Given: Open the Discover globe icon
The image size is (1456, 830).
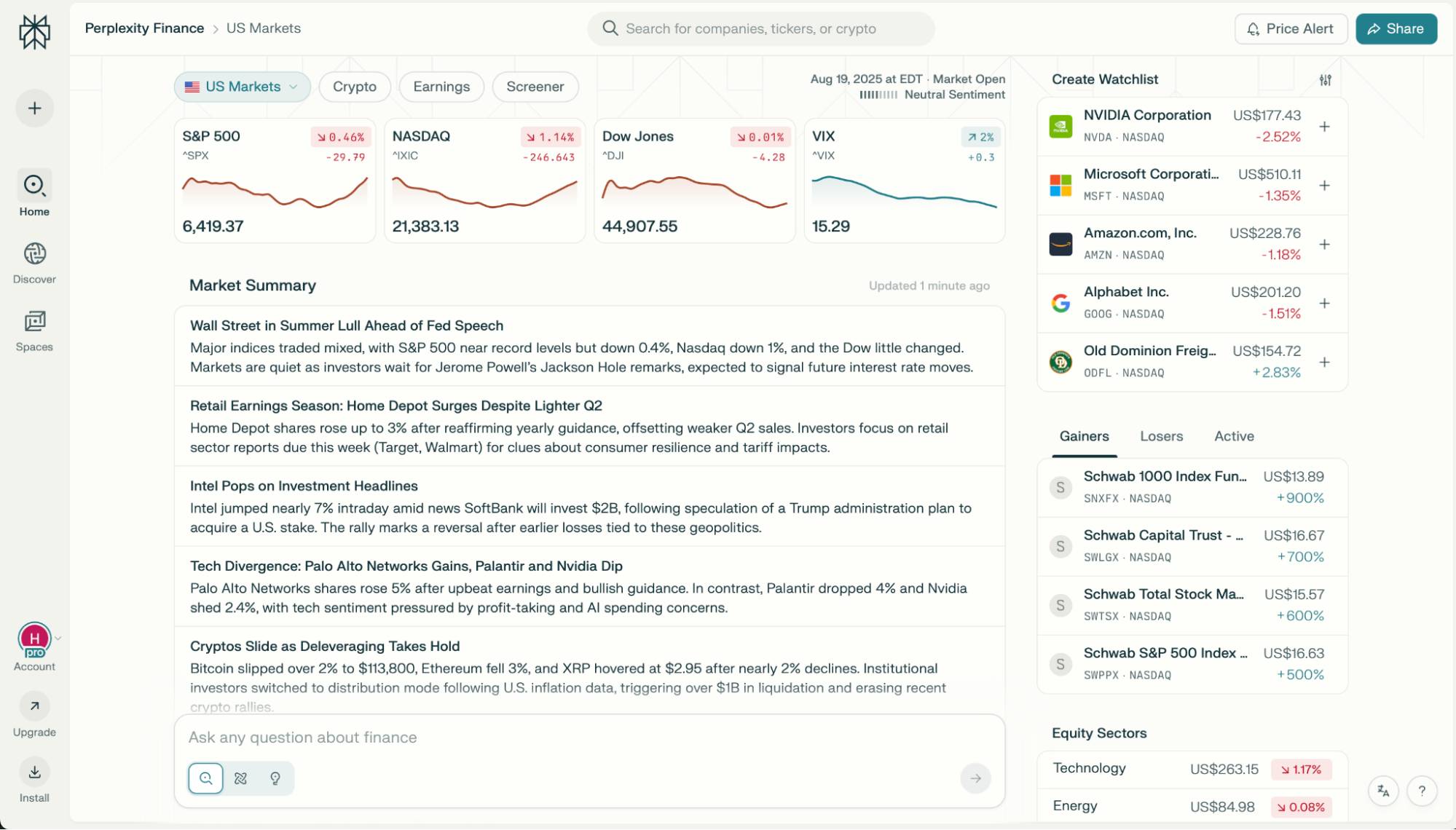Looking at the screenshot, I should pyautogui.click(x=34, y=254).
